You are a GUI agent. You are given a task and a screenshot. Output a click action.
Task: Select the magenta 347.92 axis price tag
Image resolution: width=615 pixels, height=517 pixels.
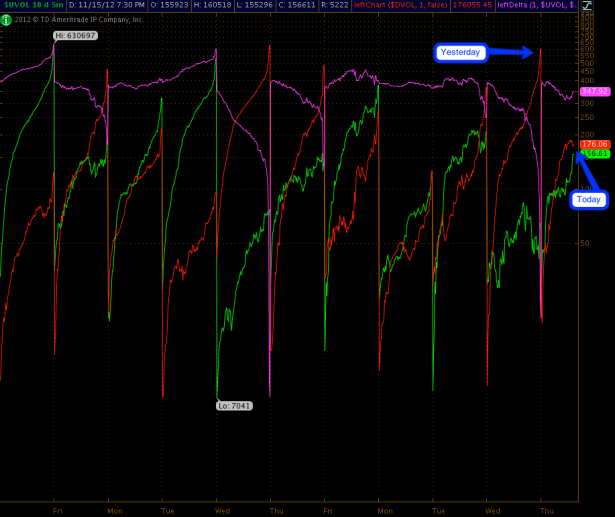(595, 91)
